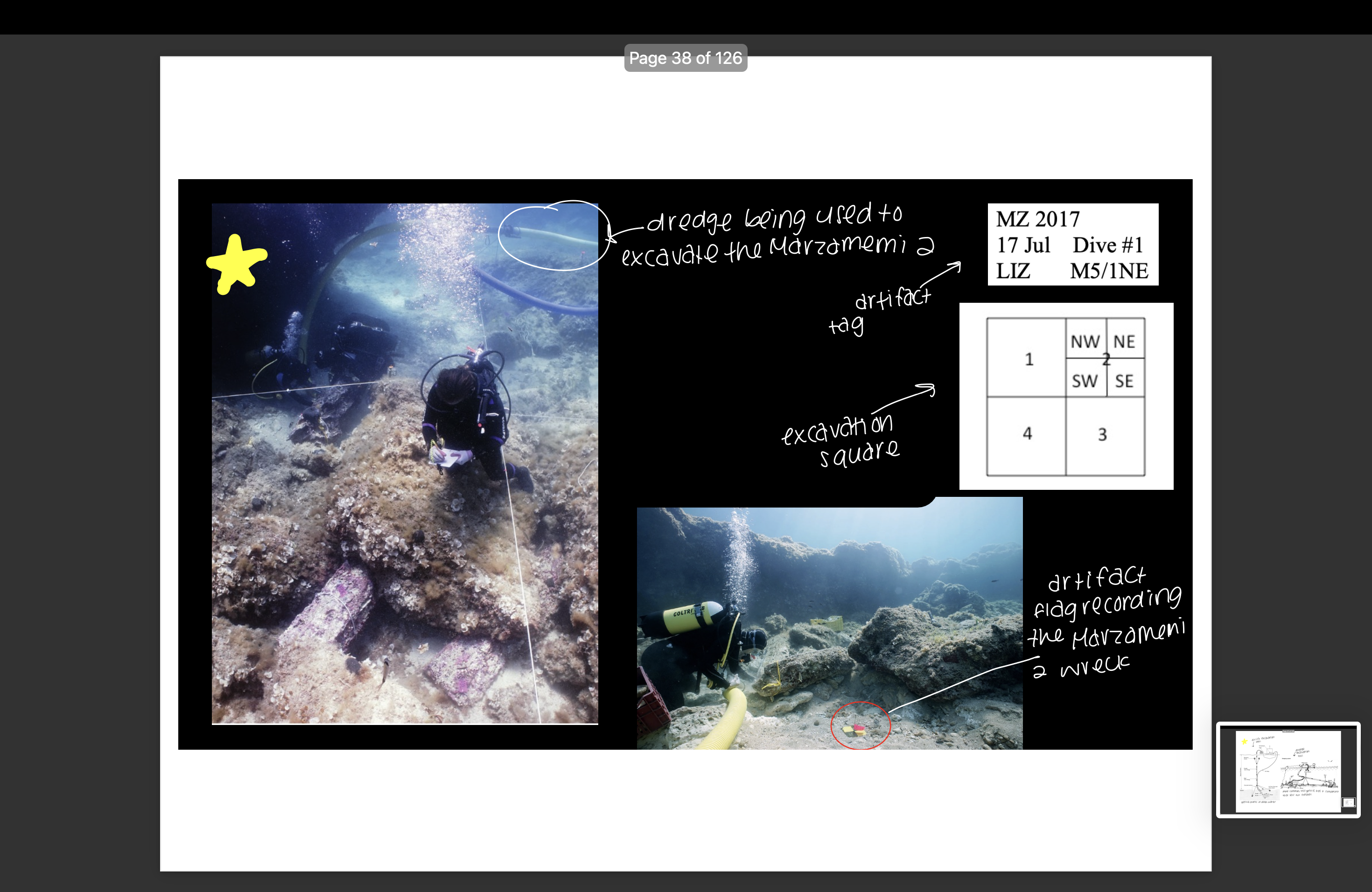Click the 'NW' quadrant in the diagram
The height and width of the screenshot is (892, 1372).
pos(1086,341)
